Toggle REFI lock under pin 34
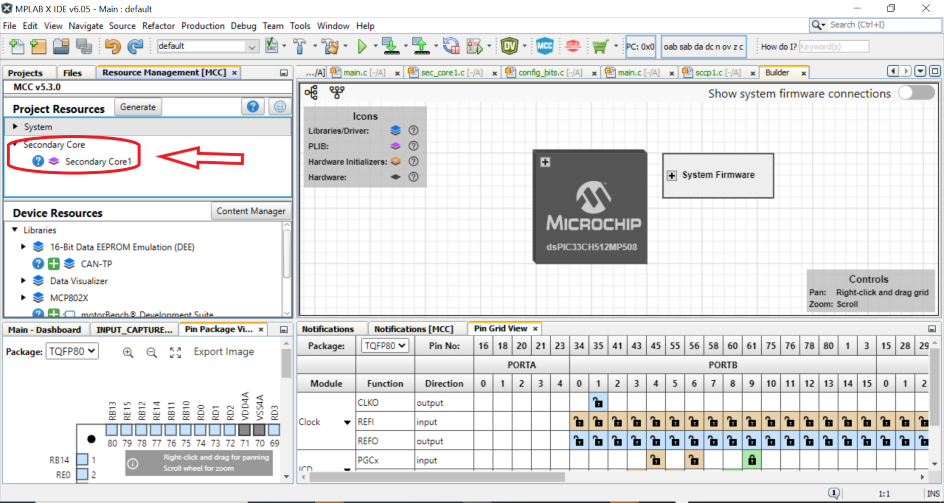The height and width of the screenshot is (503, 944). (x=579, y=422)
